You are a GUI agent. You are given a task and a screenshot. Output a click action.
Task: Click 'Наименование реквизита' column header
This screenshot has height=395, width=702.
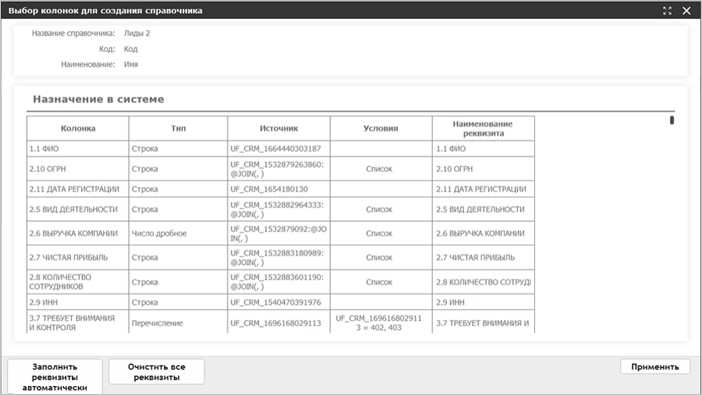pyautogui.click(x=483, y=129)
